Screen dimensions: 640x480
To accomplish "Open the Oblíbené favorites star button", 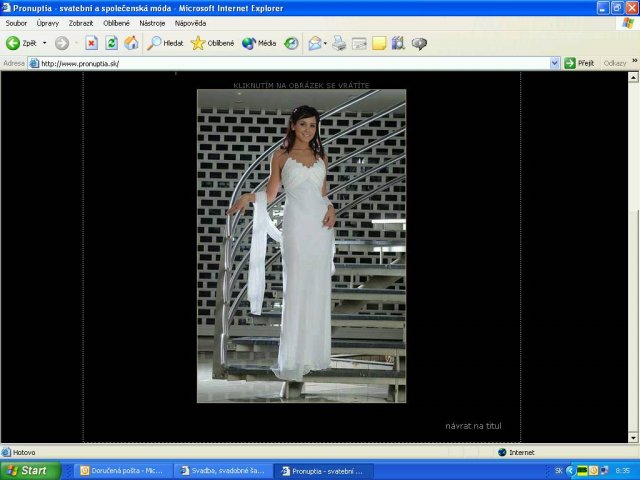I will pyautogui.click(x=212, y=43).
